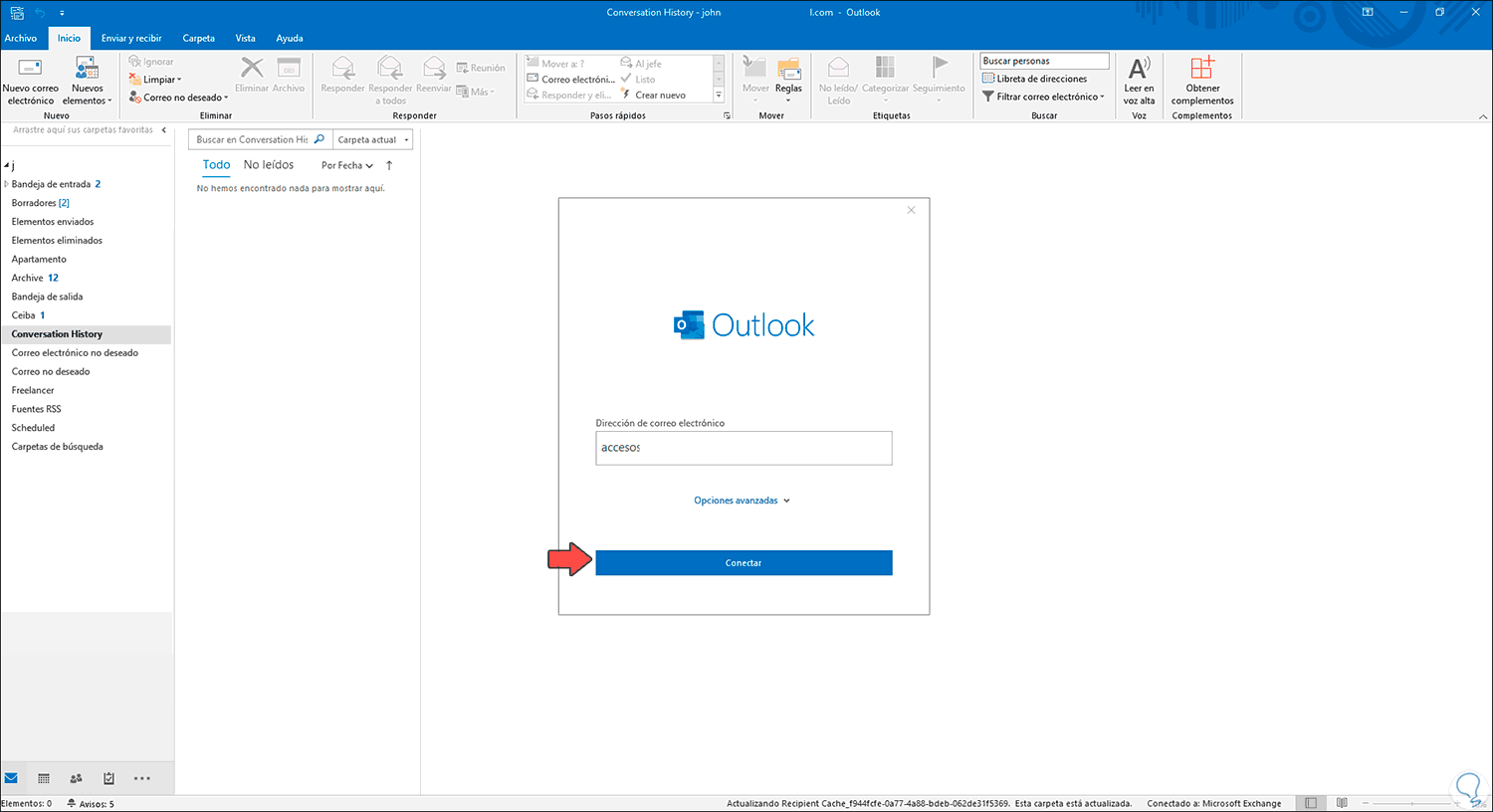The width and height of the screenshot is (1493, 812).
Task: Click the No leído/Leído envelope icon
Action: coord(838,68)
